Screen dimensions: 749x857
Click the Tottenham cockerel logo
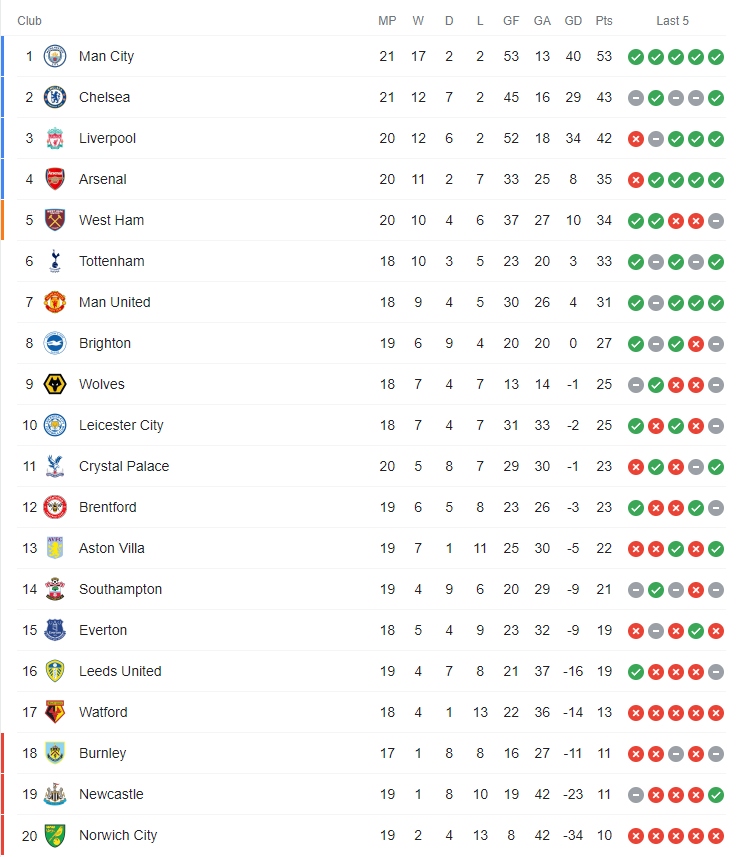click(x=55, y=261)
